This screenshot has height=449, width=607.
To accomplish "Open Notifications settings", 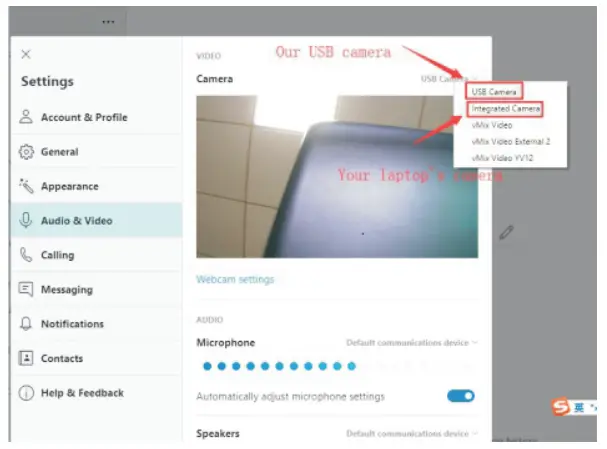I will (x=97, y=324).
